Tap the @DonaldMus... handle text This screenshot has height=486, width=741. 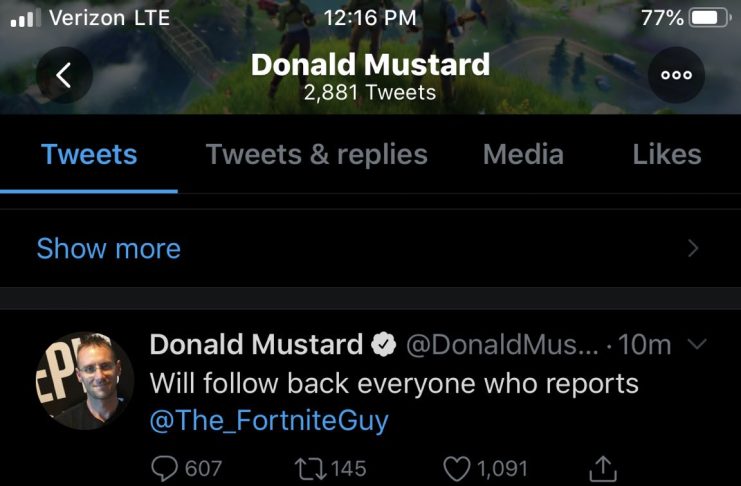pyautogui.click(x=502, y=345)
